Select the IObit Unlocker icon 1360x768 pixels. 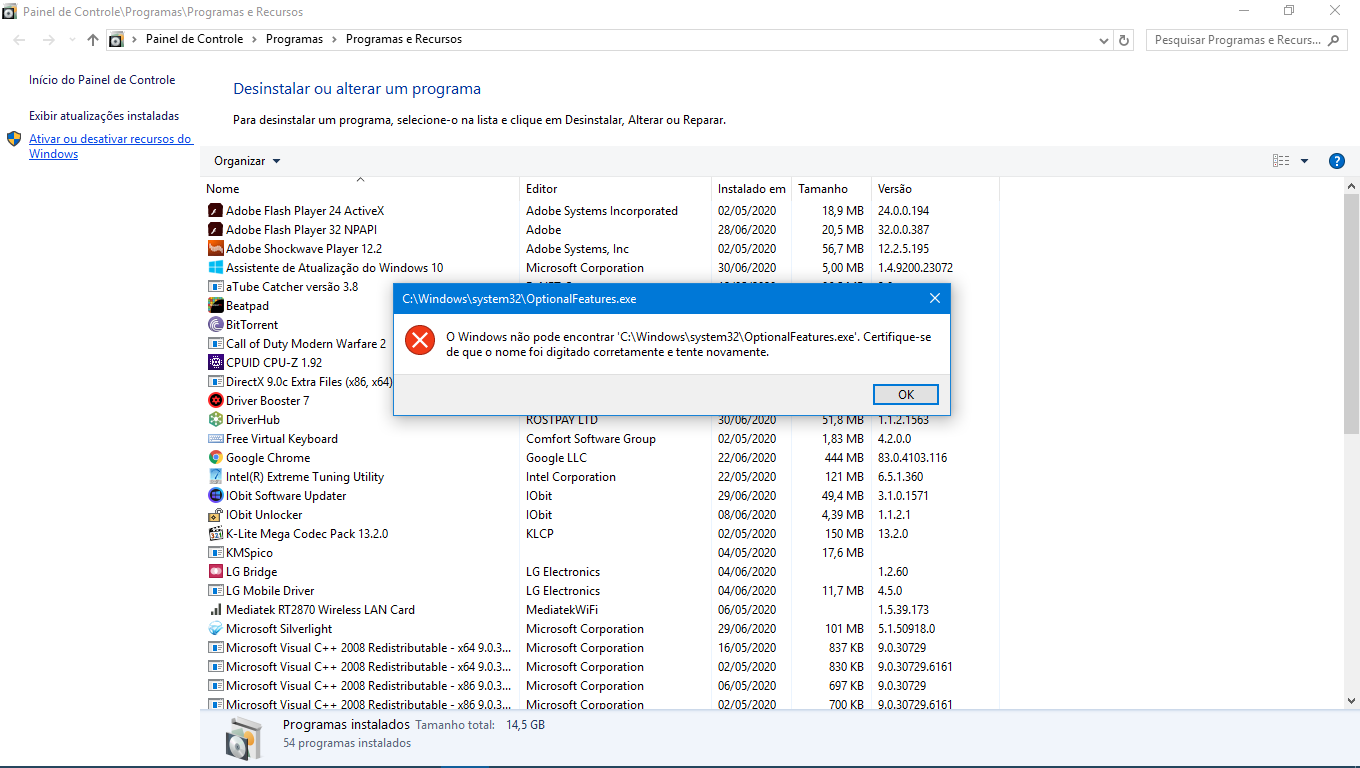pos(215,515)
